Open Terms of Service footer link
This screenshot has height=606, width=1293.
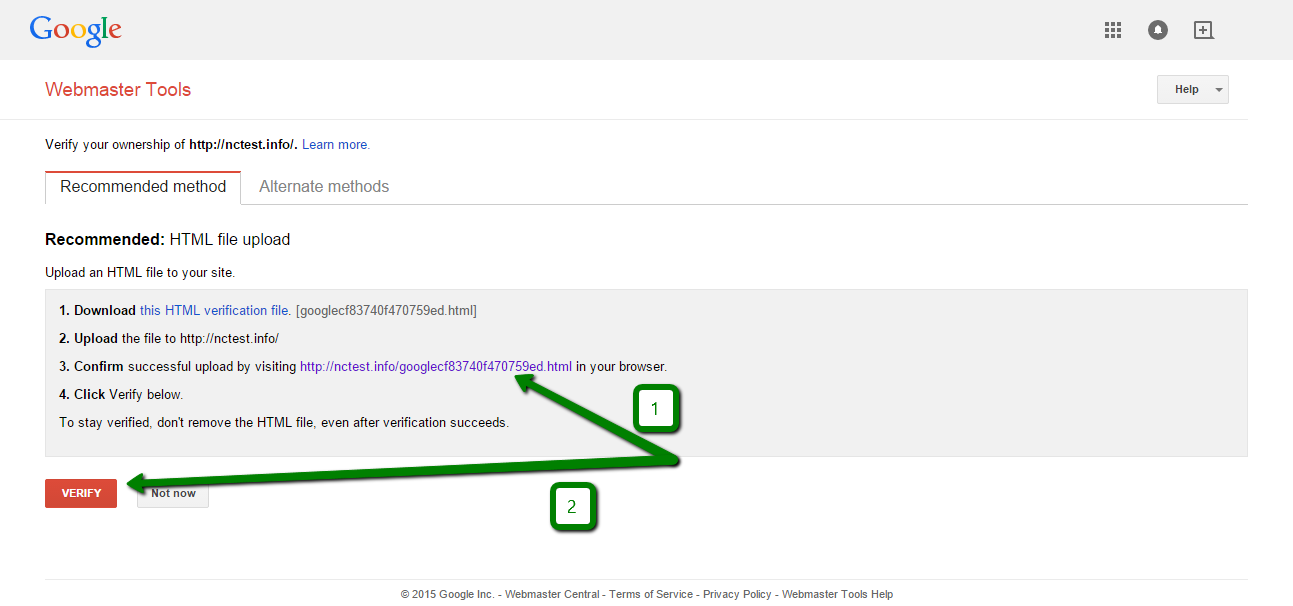(x=651, y=594)
